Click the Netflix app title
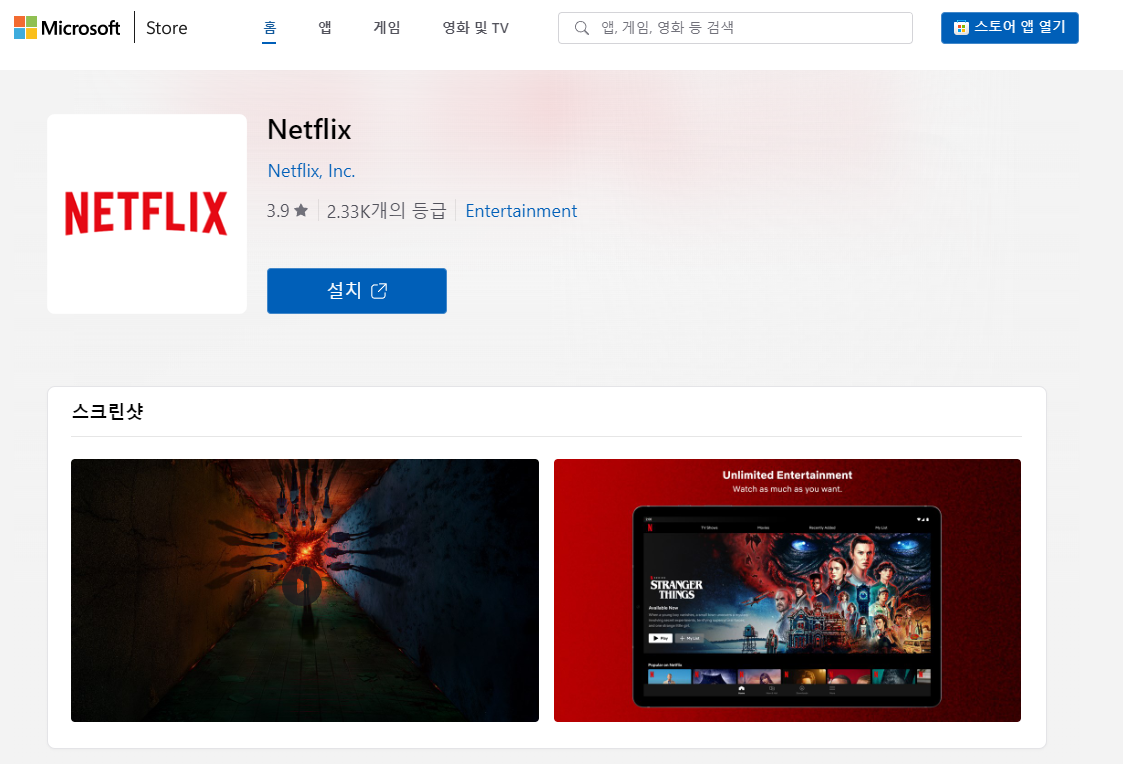 [x=309, y=130]
